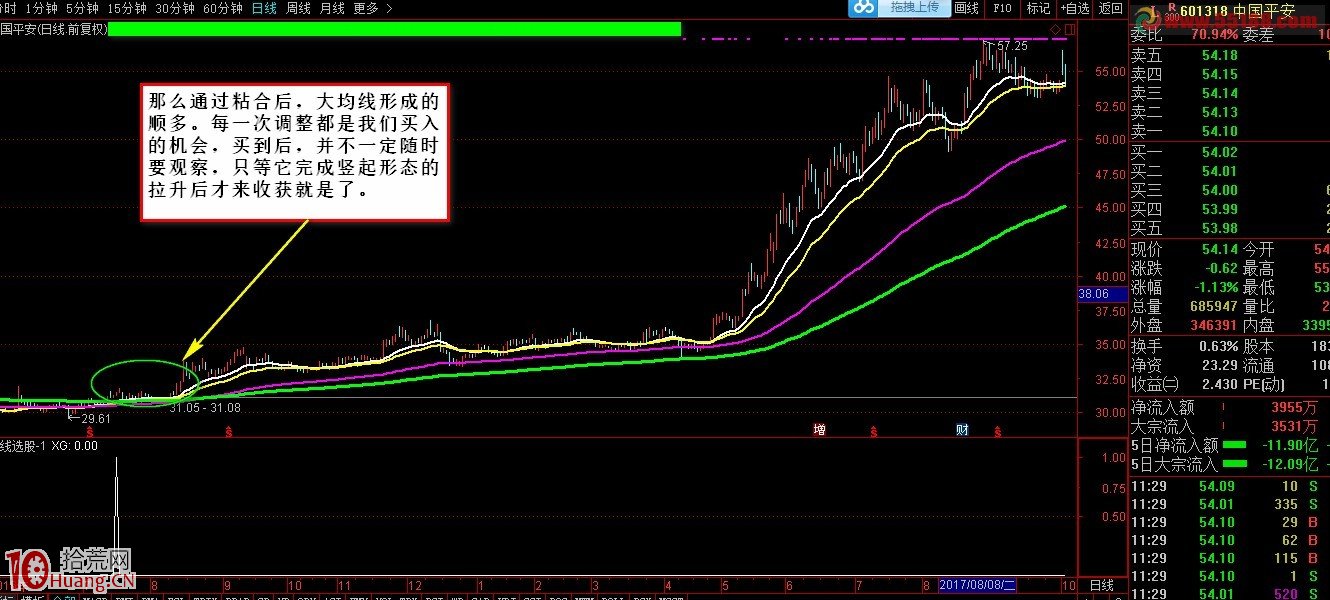The height and width of the screenshot is (600, 1330).
Task: Select the 30分钟 period tab
Action: tap(175, 8)
